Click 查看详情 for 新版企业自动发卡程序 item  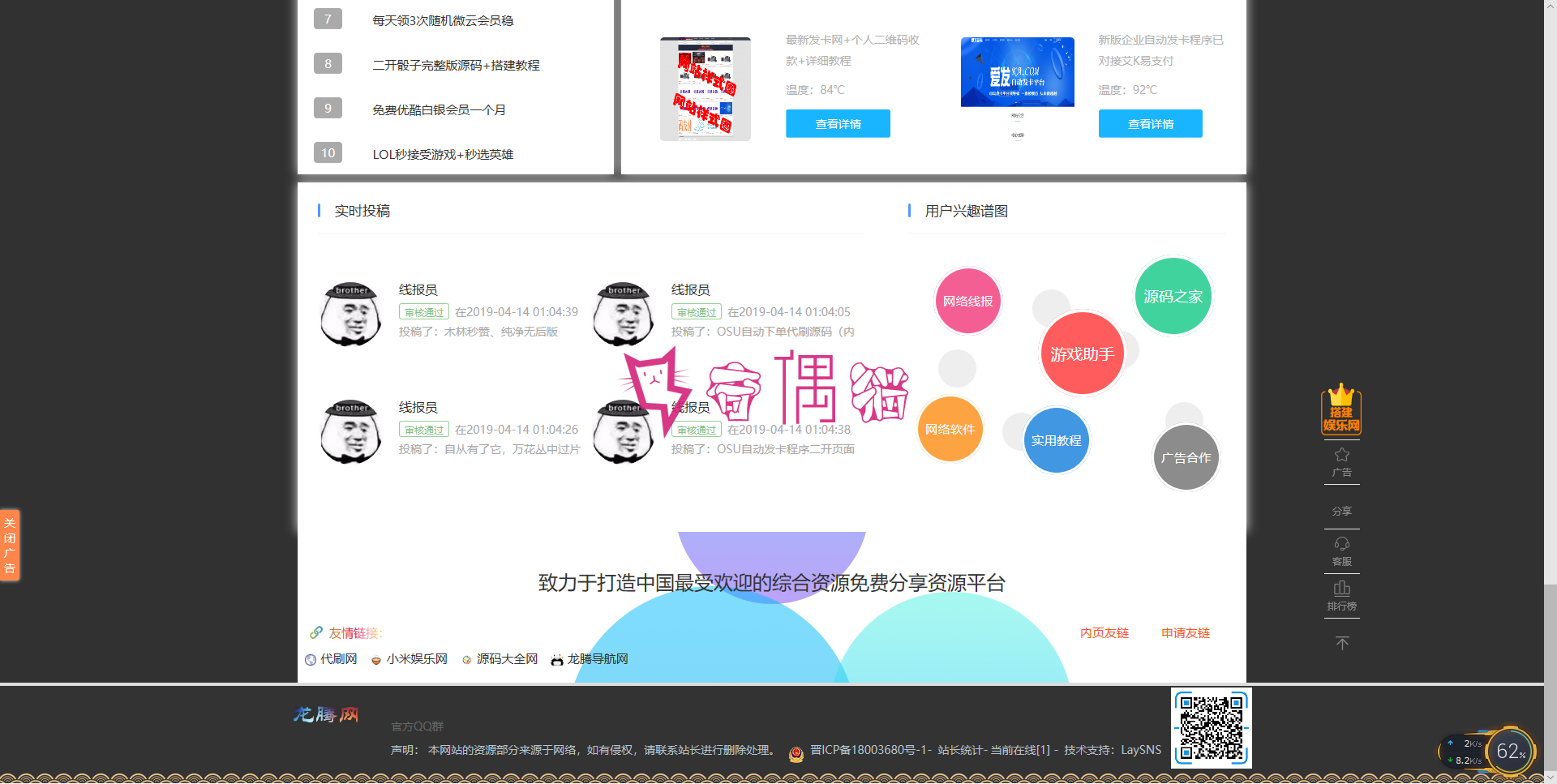point(1151,123)
